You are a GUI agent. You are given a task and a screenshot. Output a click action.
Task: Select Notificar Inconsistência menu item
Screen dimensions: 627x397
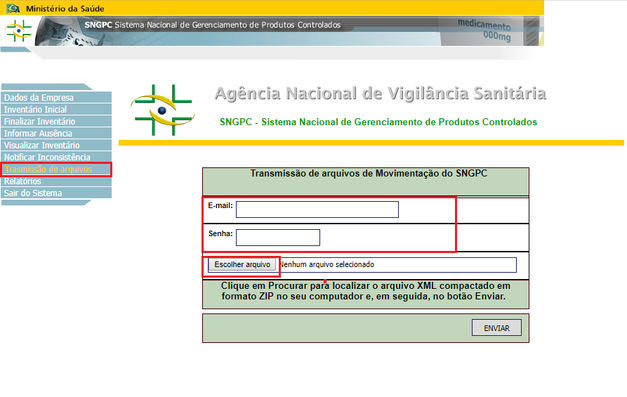[56, 157]
